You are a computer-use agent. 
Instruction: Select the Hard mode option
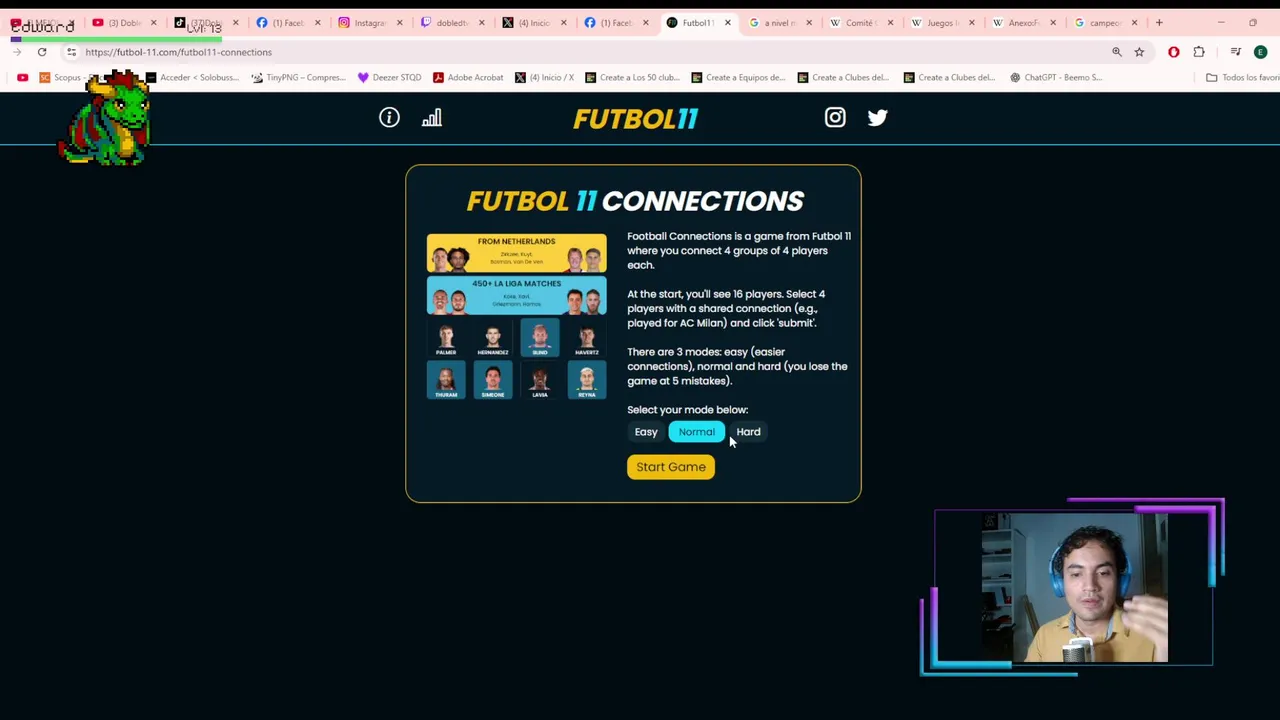[748, 432]
